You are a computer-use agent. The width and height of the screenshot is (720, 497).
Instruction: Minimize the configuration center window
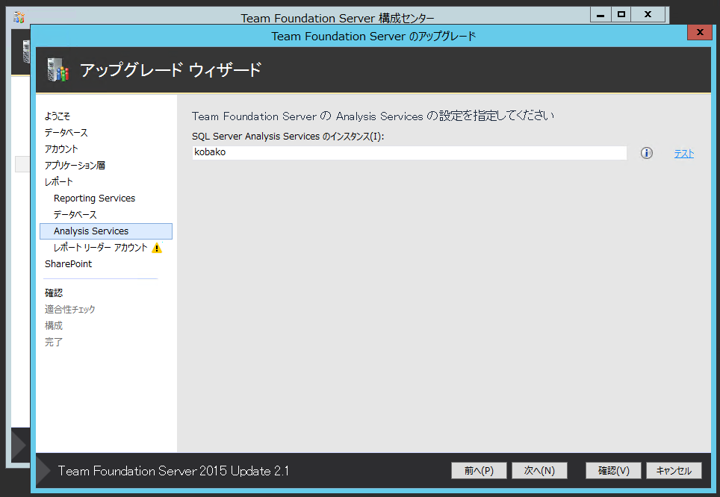click(x=600, y=15)
